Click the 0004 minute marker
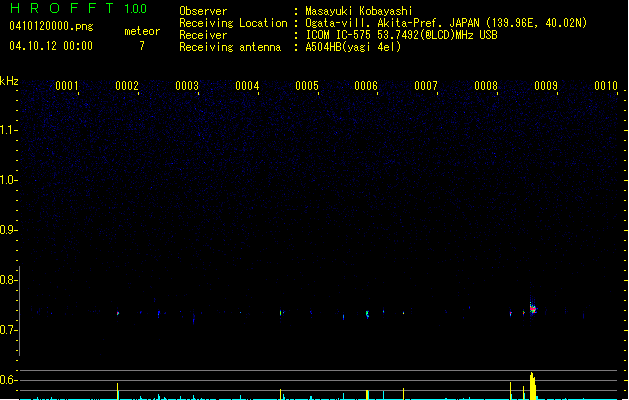 (247, 86)
